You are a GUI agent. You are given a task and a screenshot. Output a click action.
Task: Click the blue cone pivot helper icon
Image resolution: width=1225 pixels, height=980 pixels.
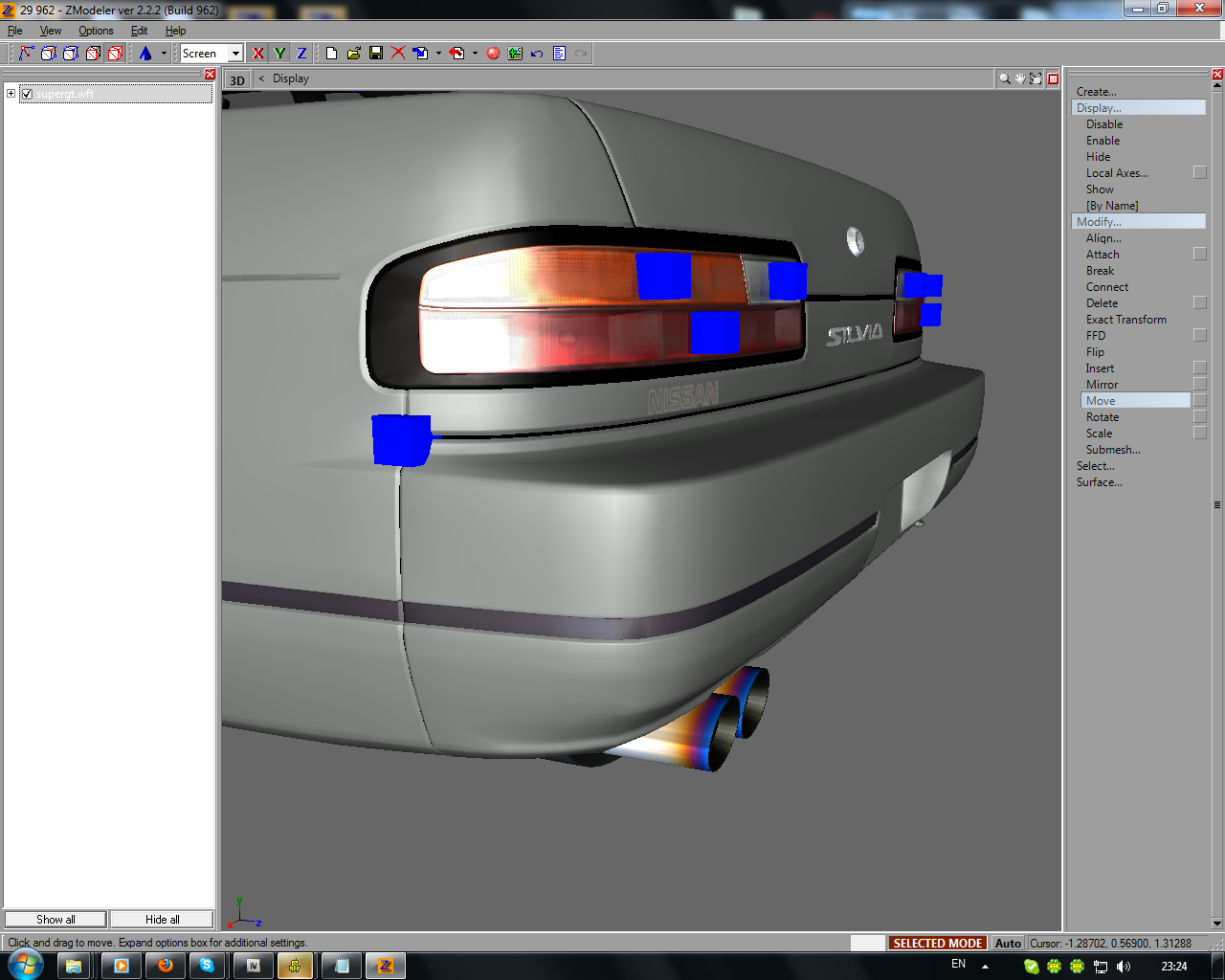(145, 54)
